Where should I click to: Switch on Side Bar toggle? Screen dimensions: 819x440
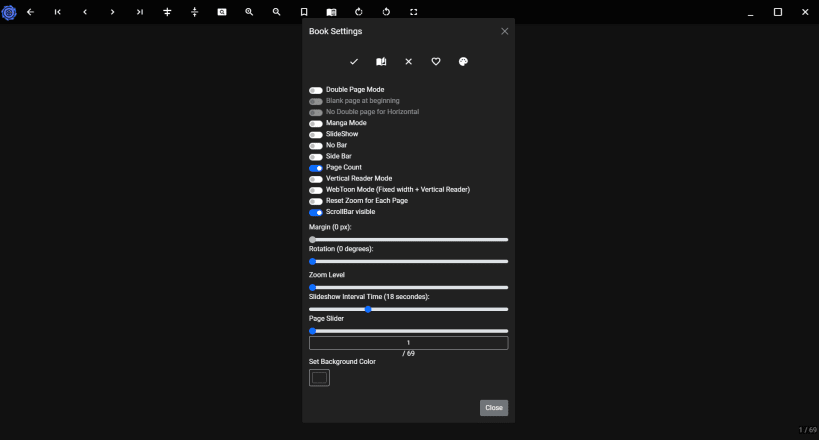[x=315, y=157]
